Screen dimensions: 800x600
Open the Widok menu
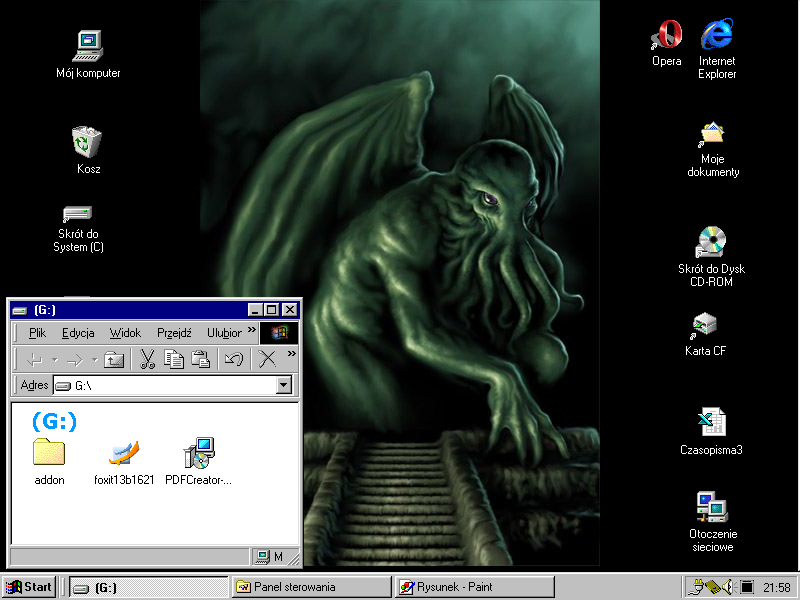(125, 333)
